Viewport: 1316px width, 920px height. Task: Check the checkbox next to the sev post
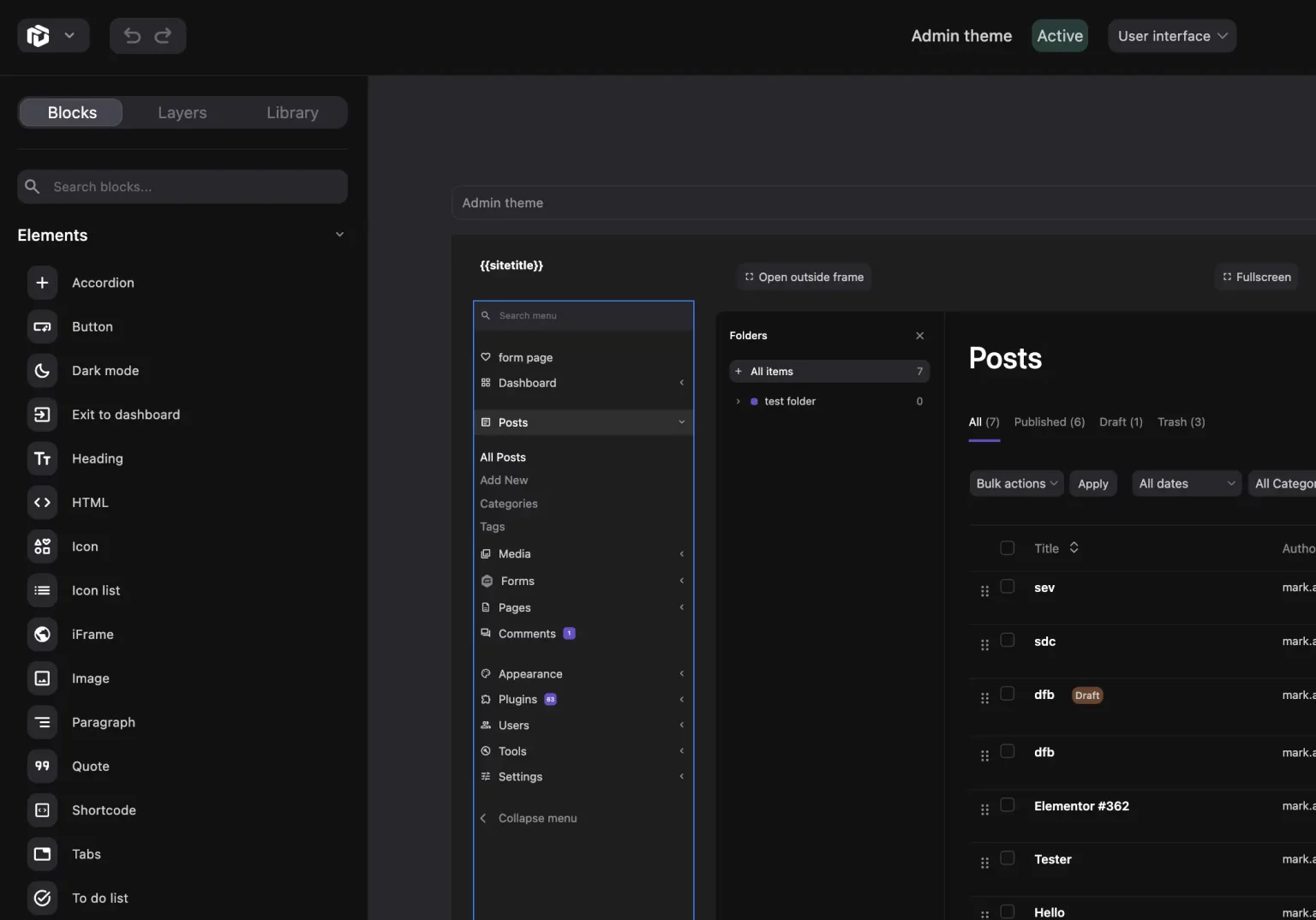(x=1008, y=588)
